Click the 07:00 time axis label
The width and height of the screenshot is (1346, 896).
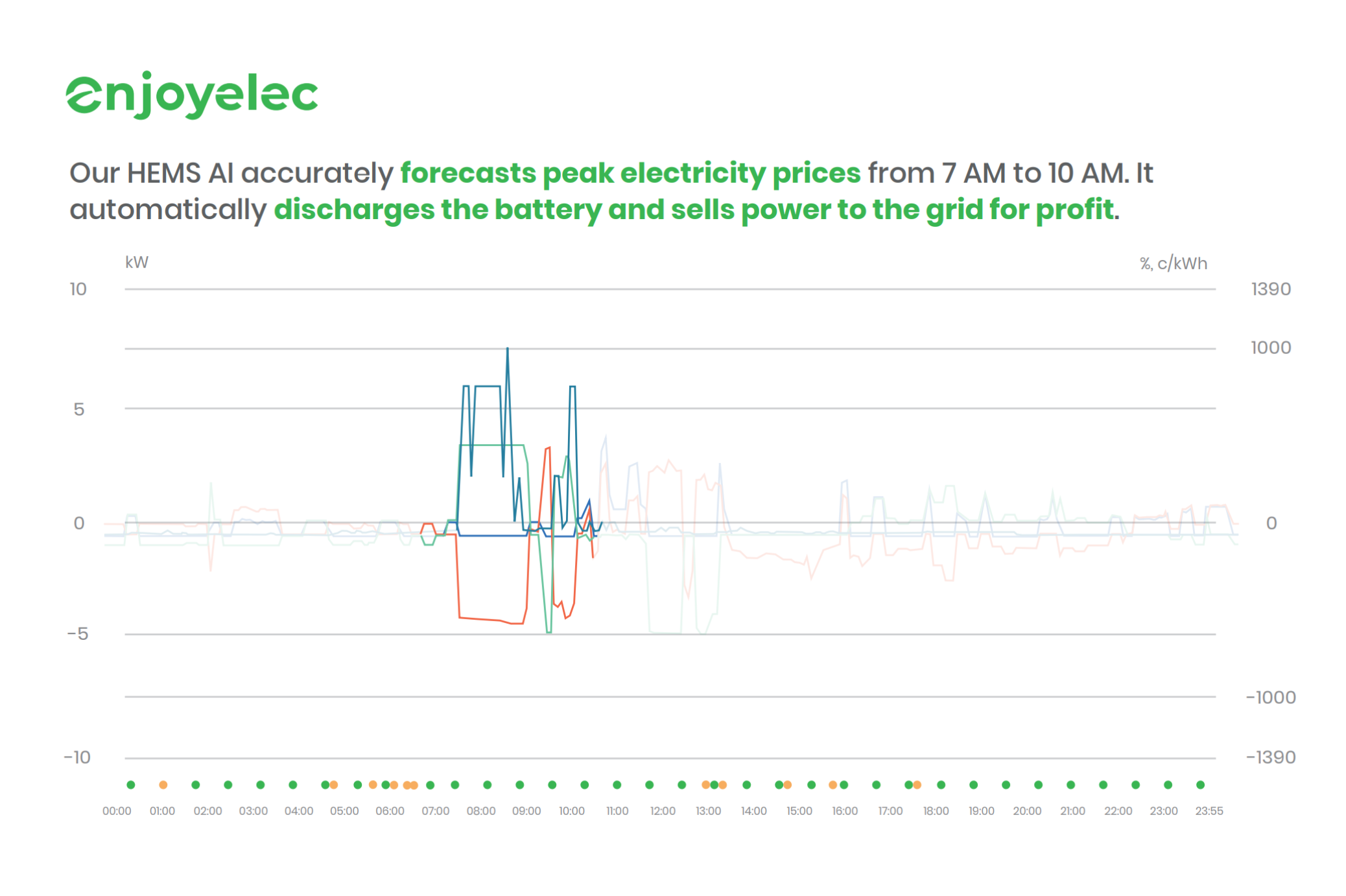click(x=435, y=811)
